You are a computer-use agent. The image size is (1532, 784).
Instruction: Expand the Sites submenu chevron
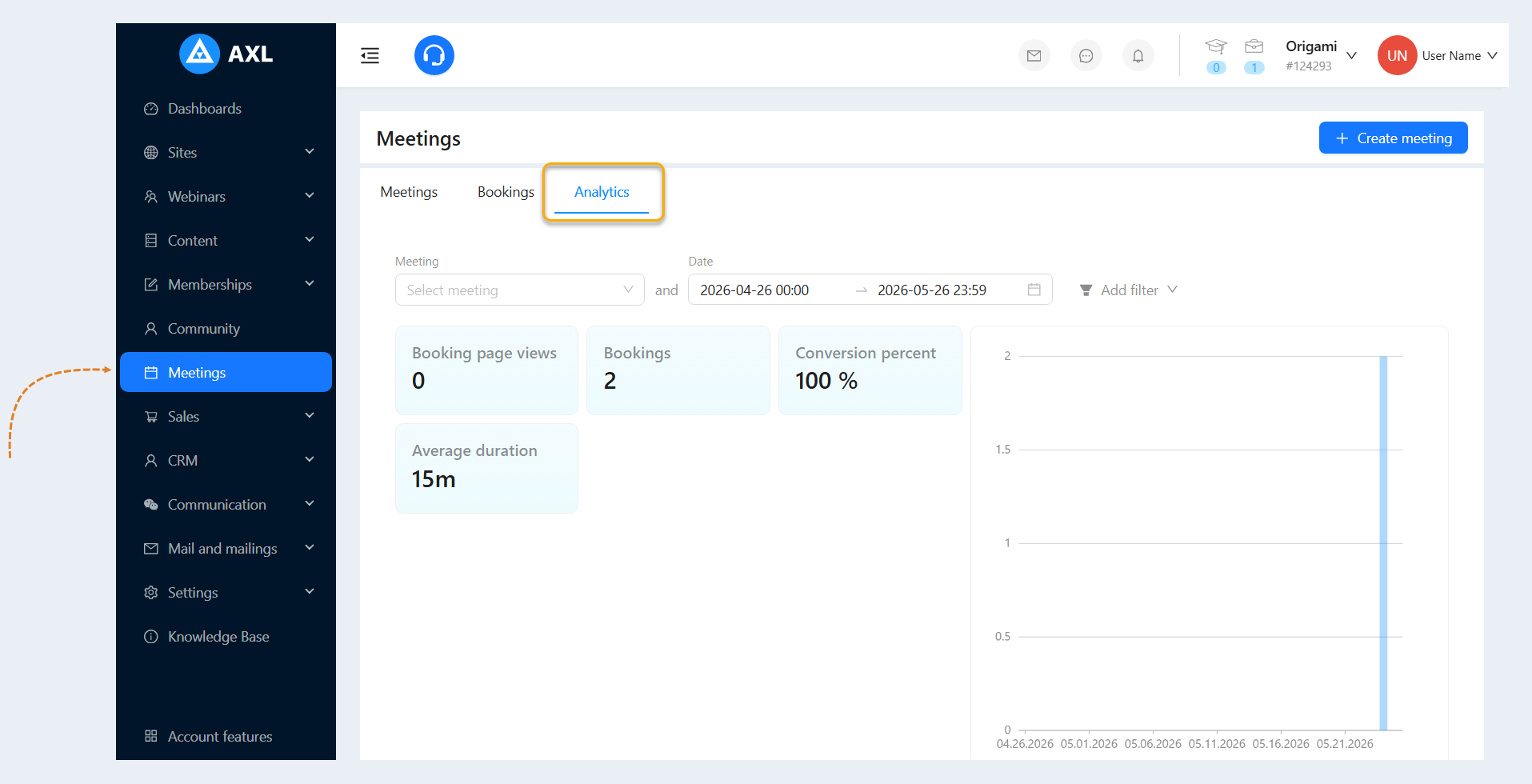310,151
